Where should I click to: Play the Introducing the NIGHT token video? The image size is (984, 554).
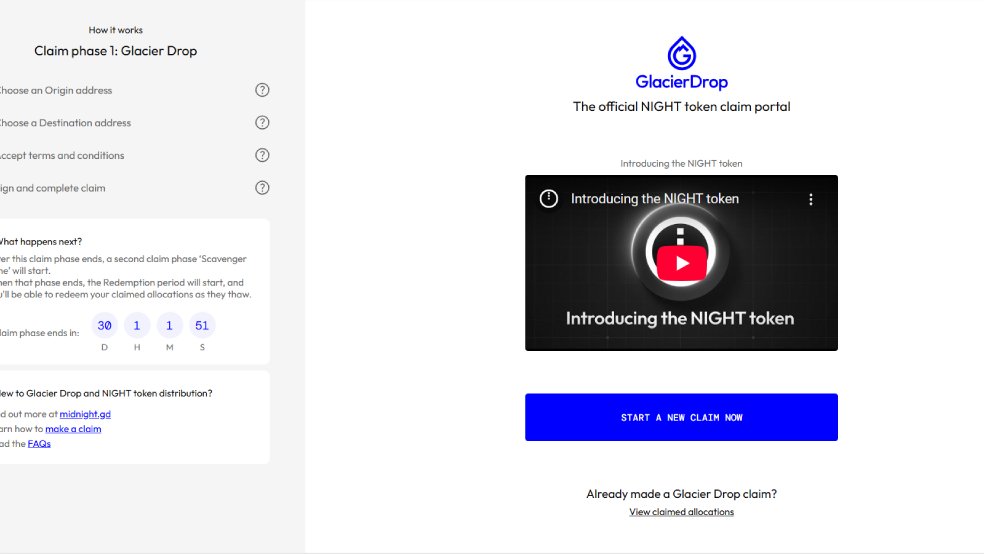(x=682, y=263)
